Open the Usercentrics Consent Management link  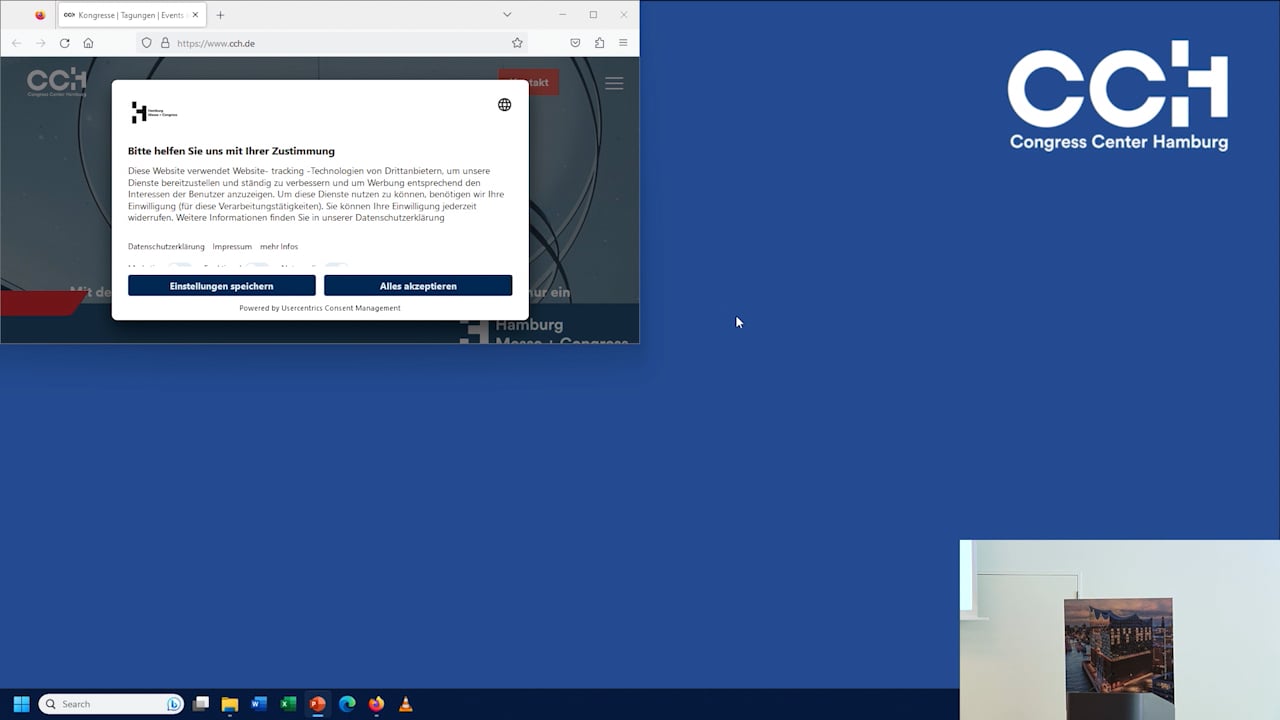341,308
